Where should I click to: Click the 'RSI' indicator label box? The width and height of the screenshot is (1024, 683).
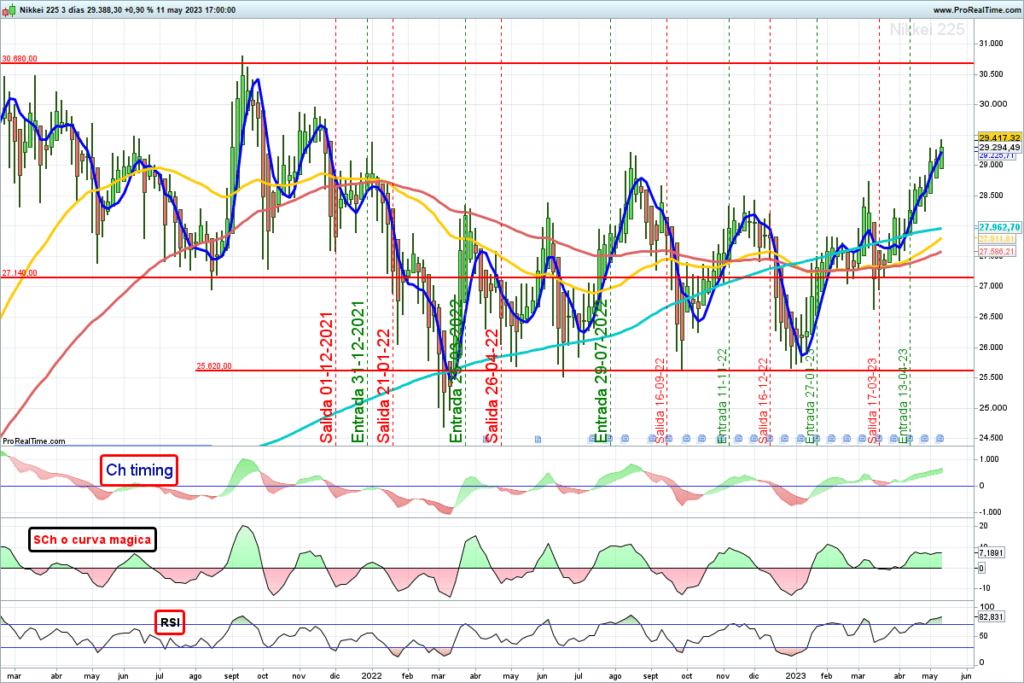170,622
